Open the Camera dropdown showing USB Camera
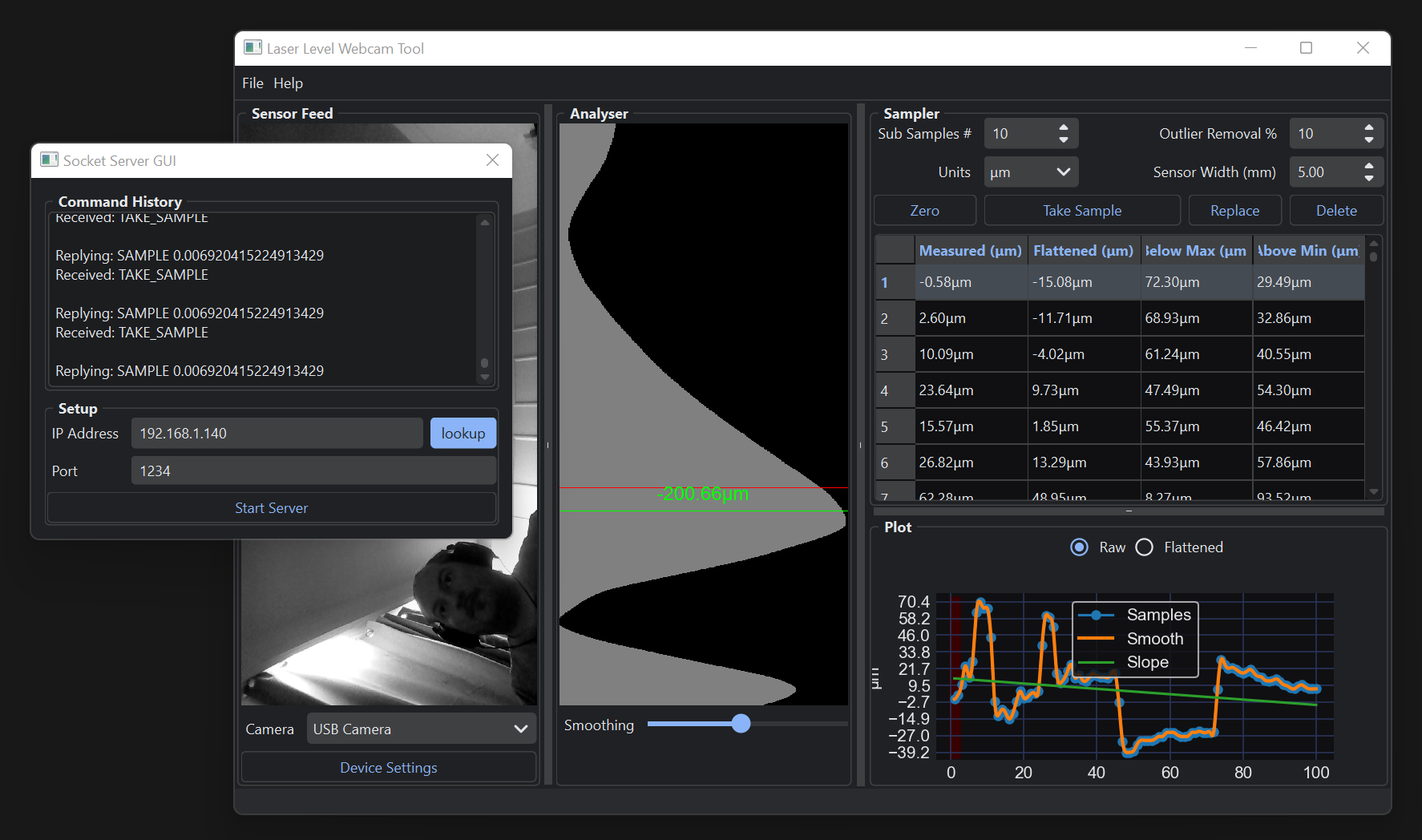Screen dimensions: 1422x840 (x=421, y=729)
